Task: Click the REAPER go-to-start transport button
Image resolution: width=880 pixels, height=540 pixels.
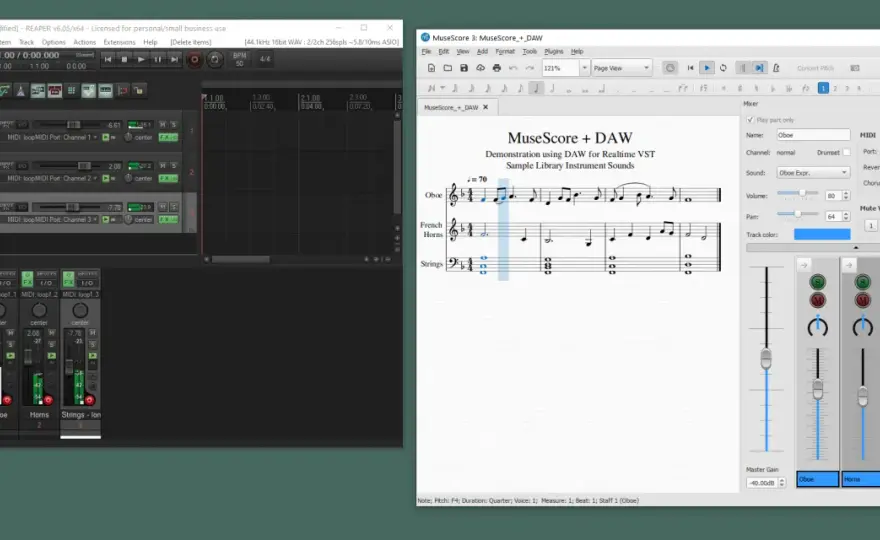Action: click(x=108, y=59)
